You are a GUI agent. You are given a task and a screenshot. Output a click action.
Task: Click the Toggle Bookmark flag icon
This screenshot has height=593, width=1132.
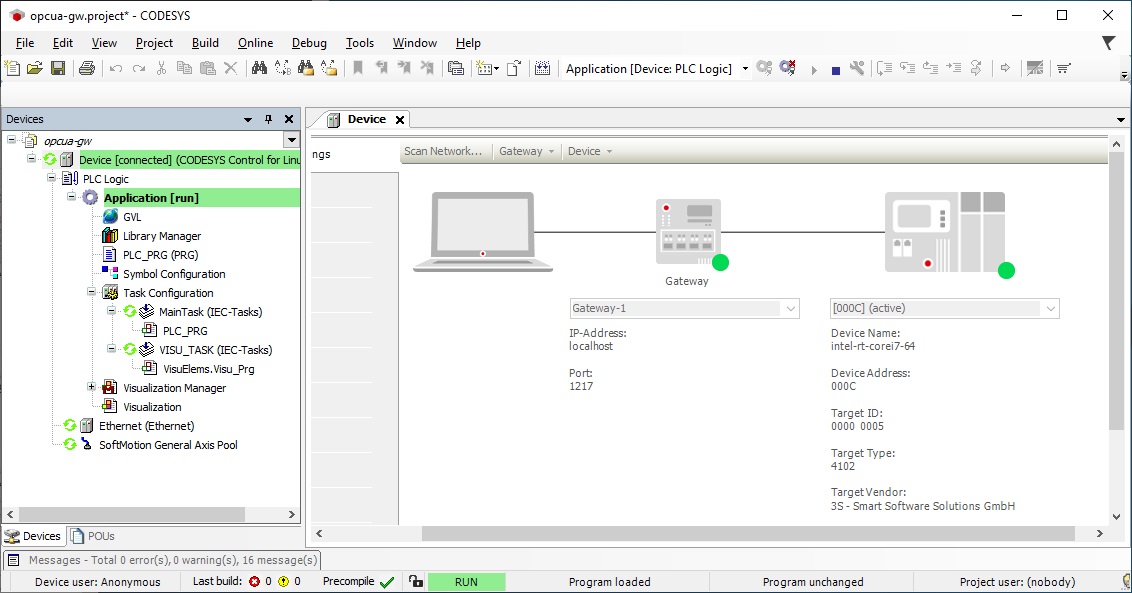click(358, 69)
